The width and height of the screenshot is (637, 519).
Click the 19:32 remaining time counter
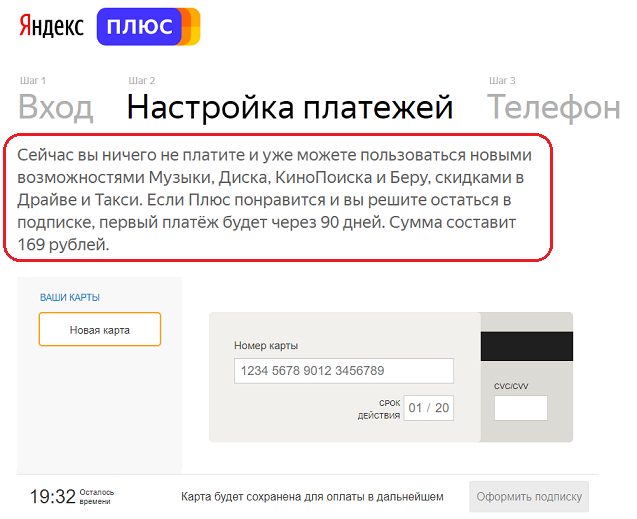click(x=53, y=496)
